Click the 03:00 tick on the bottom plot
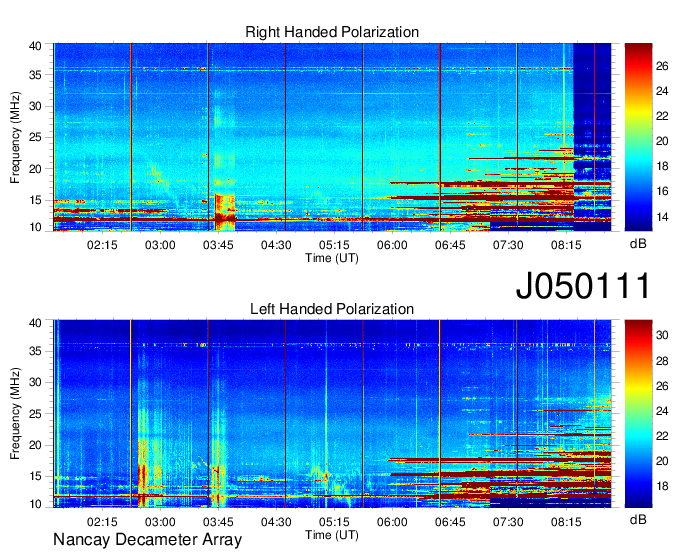Image resolution: width=680 pixels, height=552 pixels. 160,522
